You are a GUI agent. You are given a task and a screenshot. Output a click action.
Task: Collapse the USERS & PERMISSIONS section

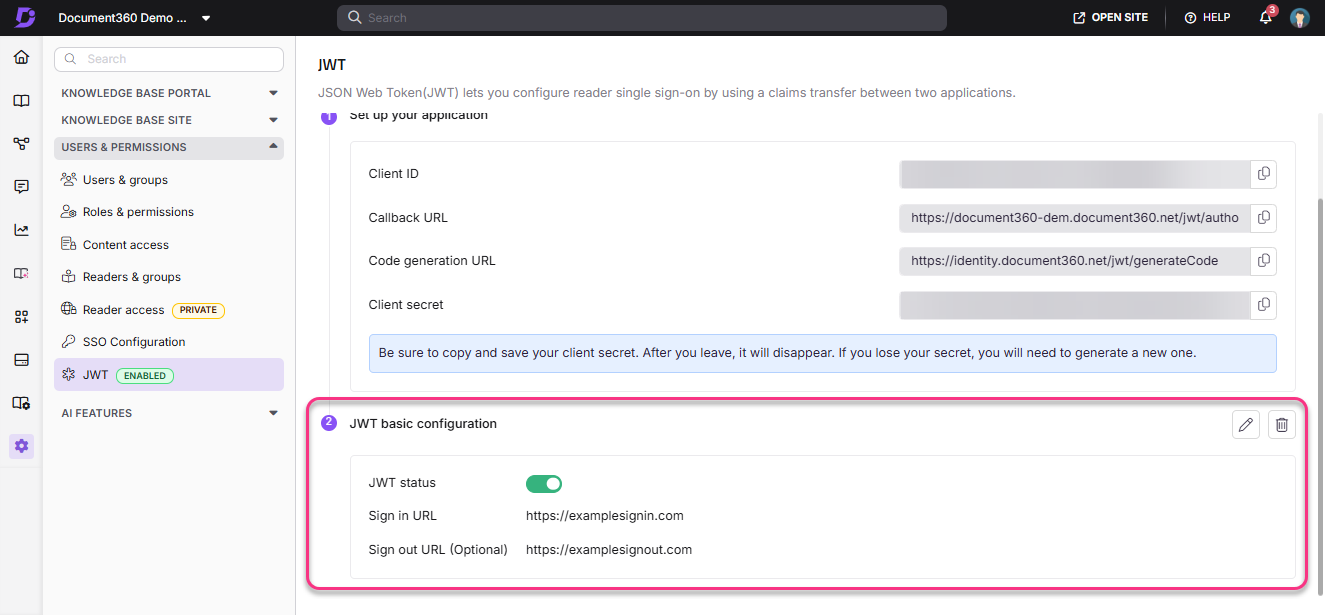click(x=272, y=147)
